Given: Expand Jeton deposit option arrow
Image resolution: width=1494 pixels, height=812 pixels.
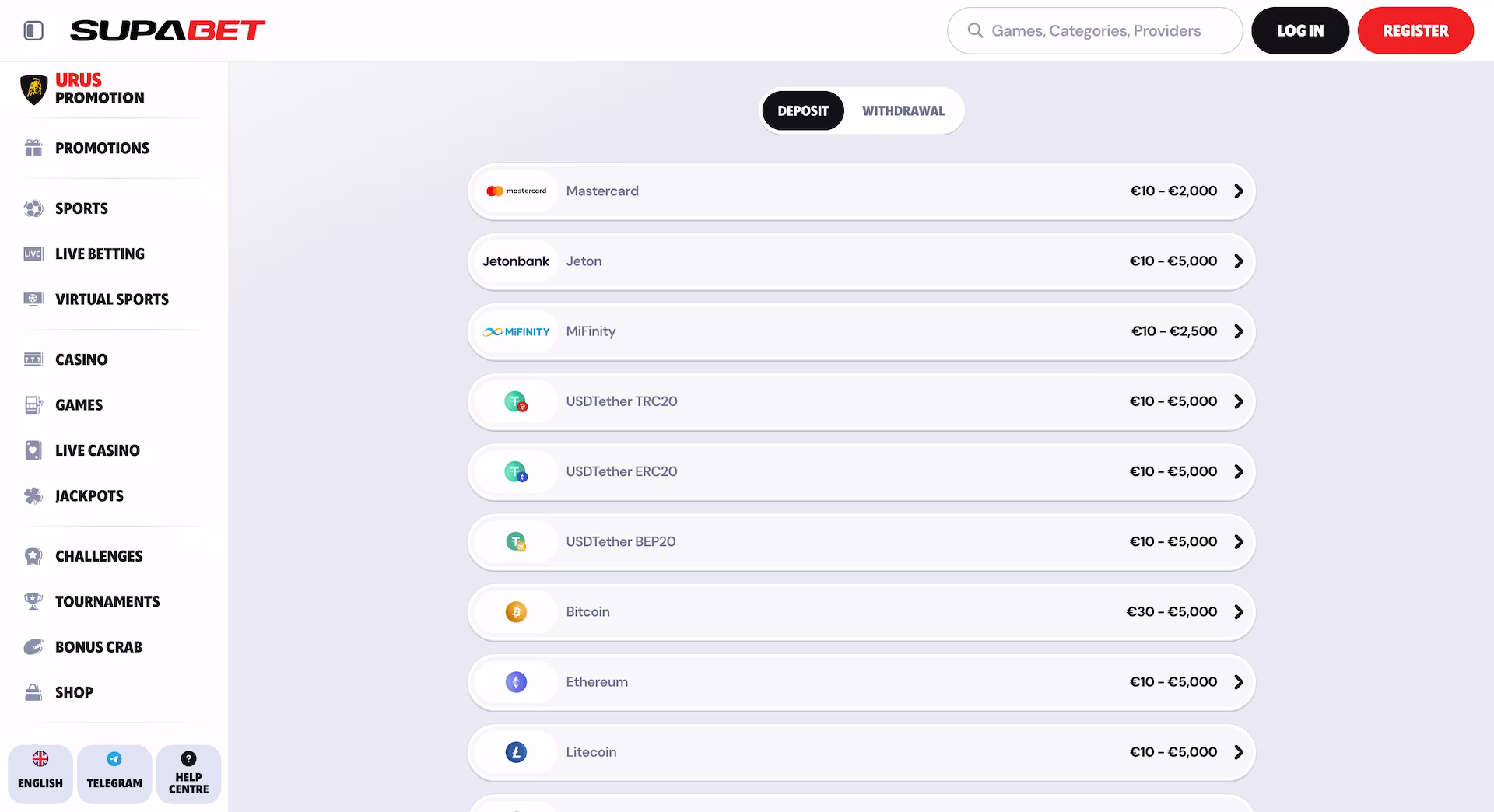Looking at the screenshot, I should 1239,261.
